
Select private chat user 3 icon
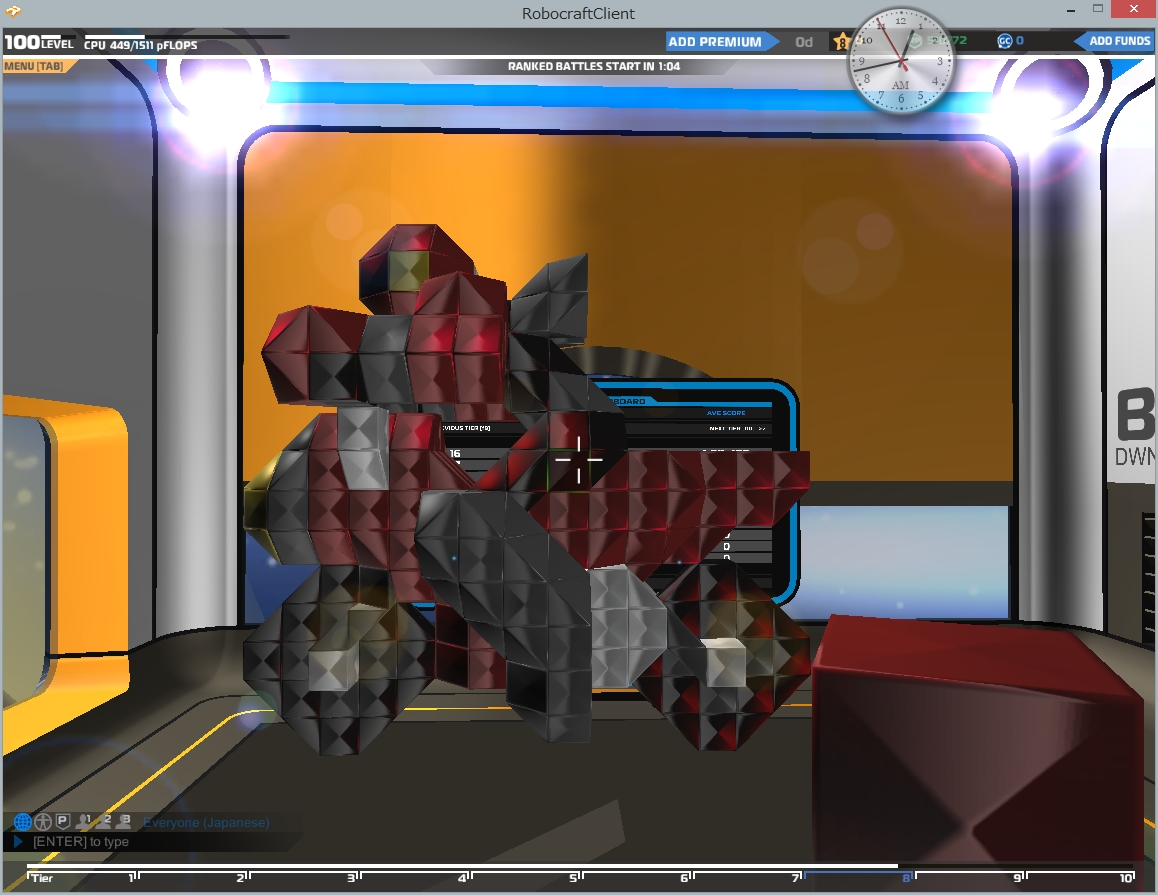tap(123, 820)
